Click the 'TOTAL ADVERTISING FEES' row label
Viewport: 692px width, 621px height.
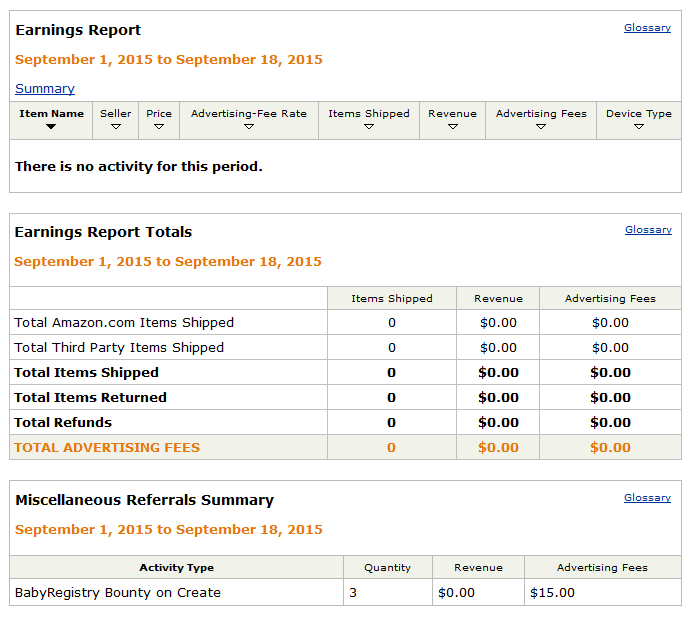107,448
